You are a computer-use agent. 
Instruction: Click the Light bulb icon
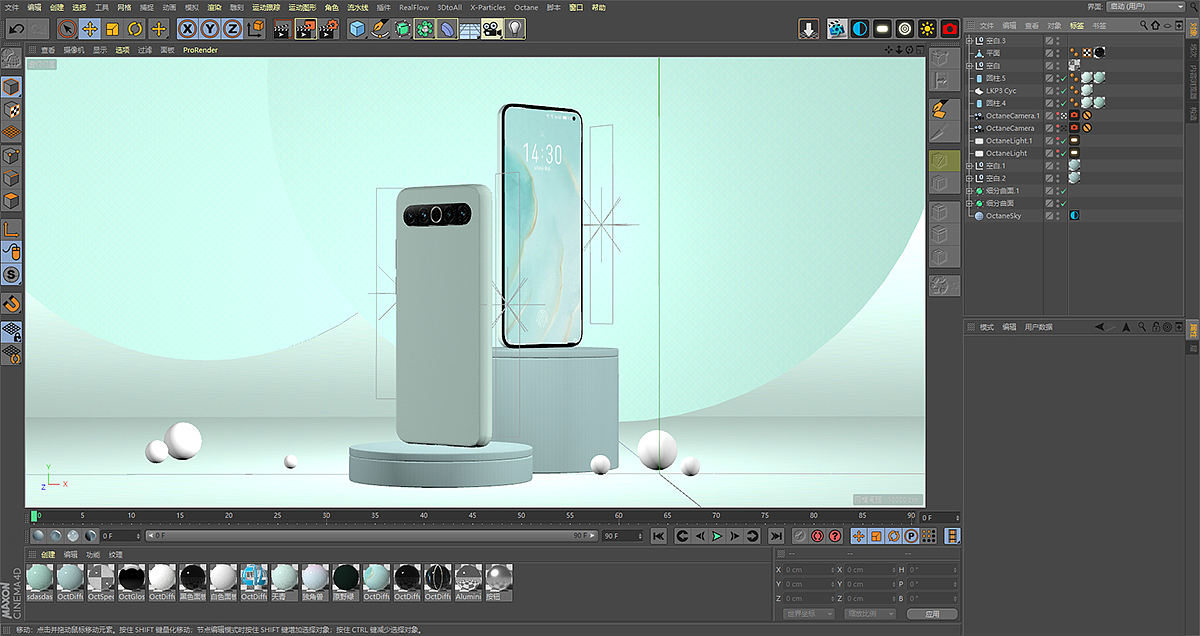pyautogui.click(x=515, y=29)
